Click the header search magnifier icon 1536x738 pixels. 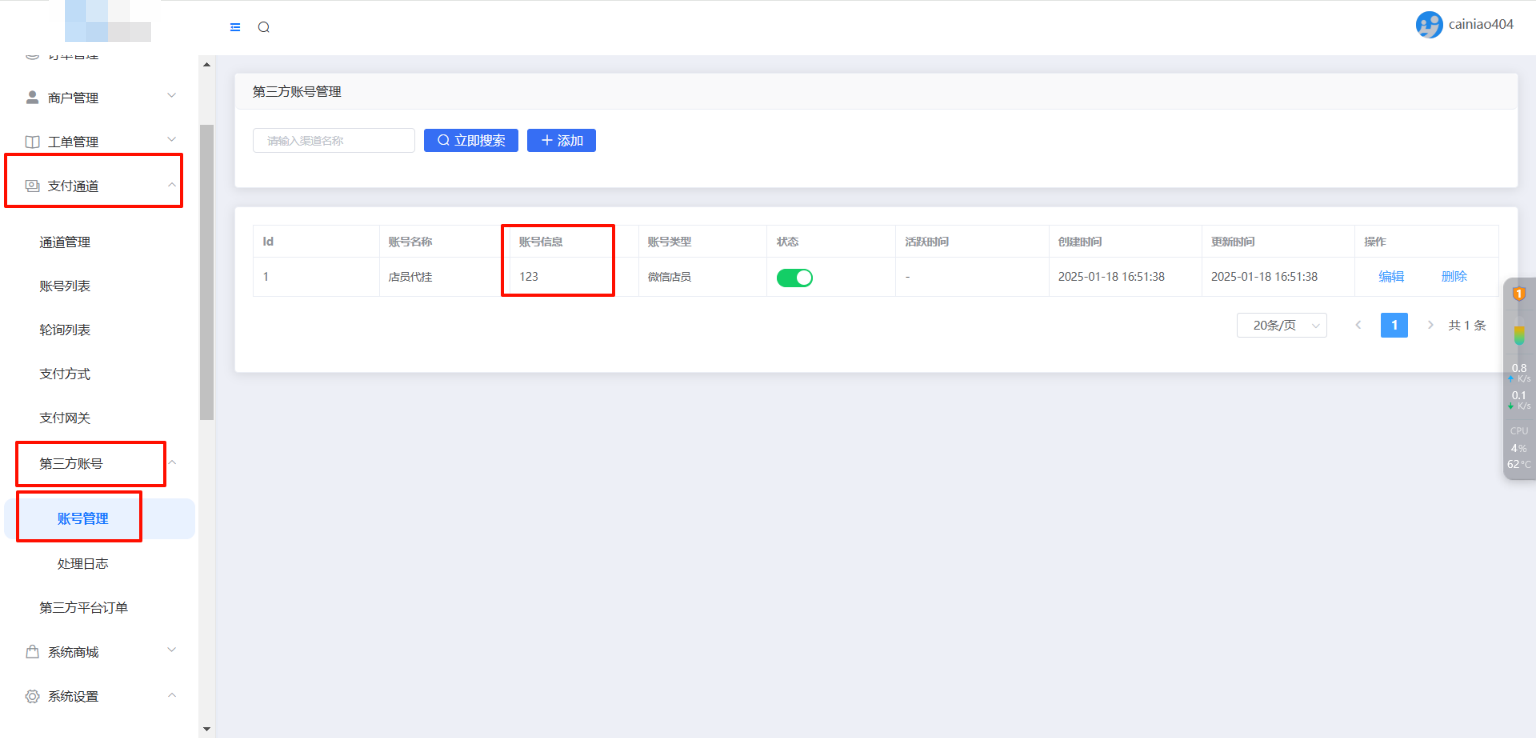[264, 27]
